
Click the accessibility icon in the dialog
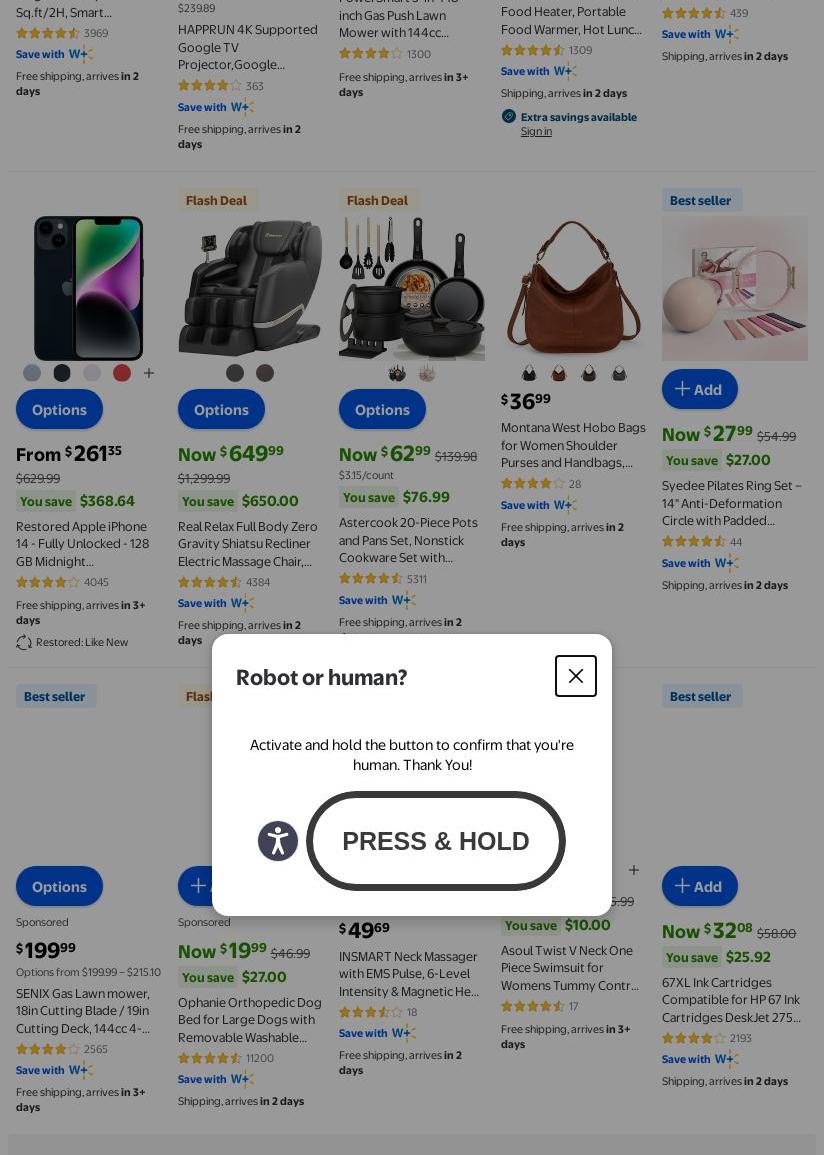278,840
